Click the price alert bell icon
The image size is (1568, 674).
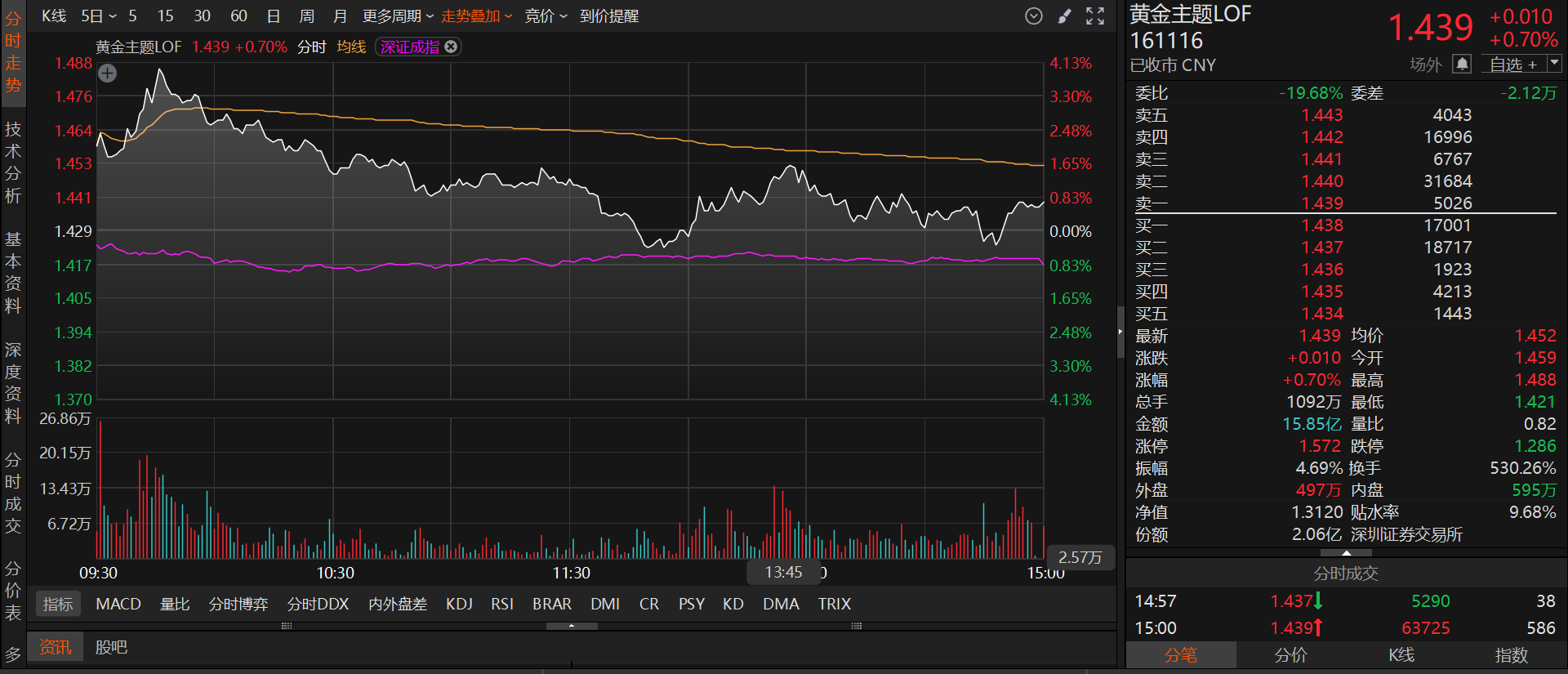pyautogui.click(x=1462, y=64)
